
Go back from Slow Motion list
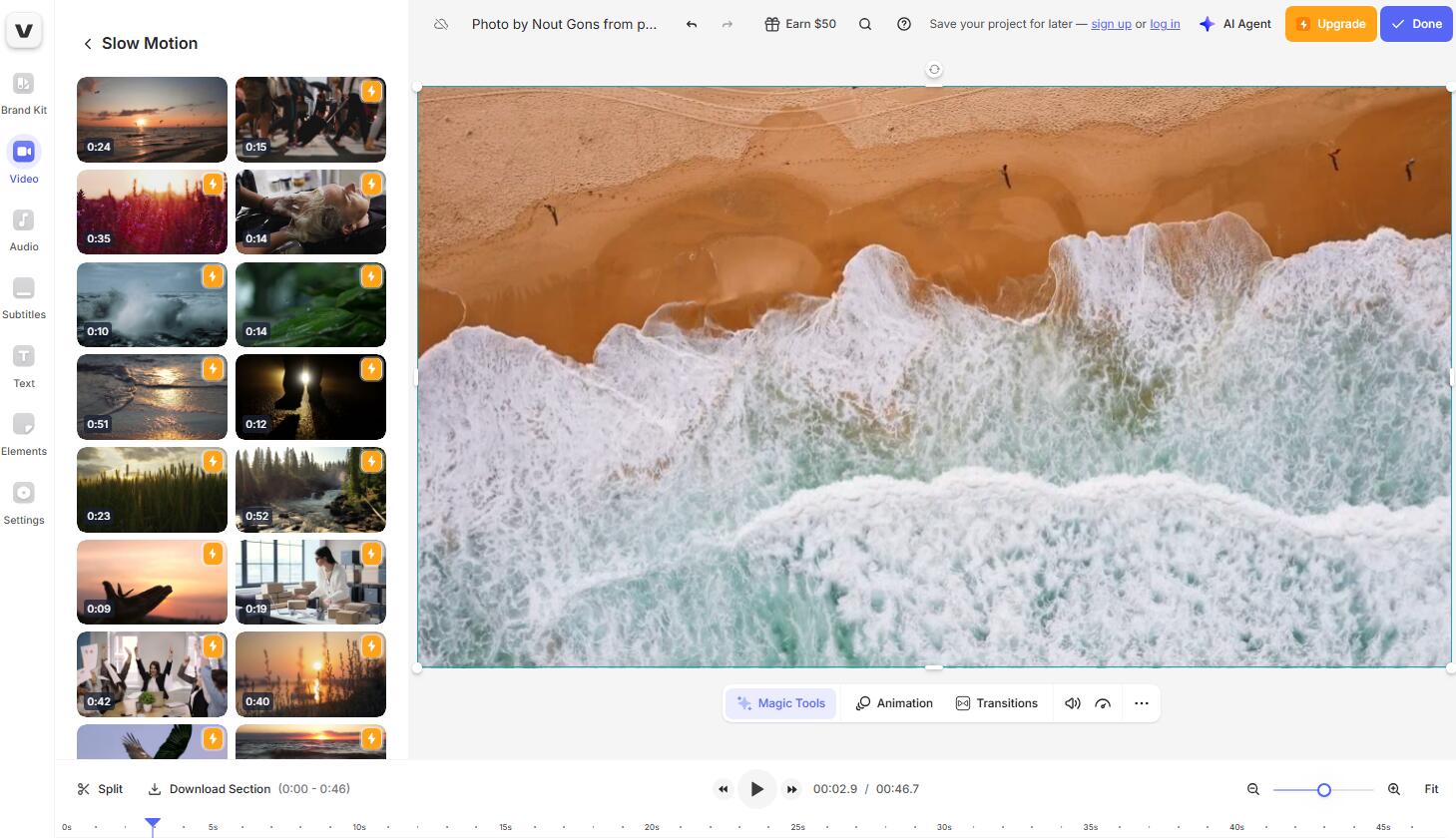click(x=88, y=44)
